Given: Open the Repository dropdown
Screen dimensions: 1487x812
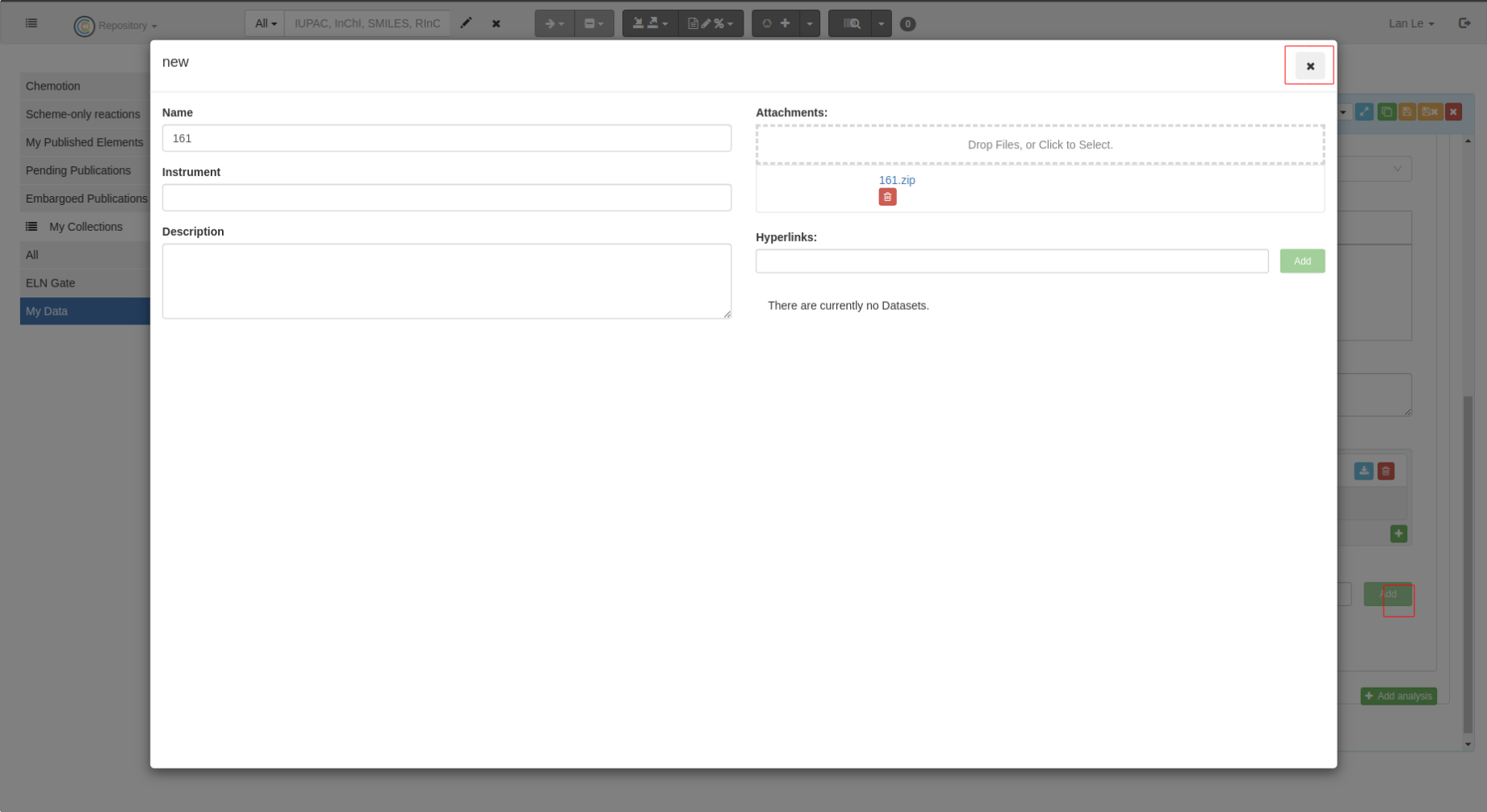Looking at the screenshot, I should pos(118,26).
